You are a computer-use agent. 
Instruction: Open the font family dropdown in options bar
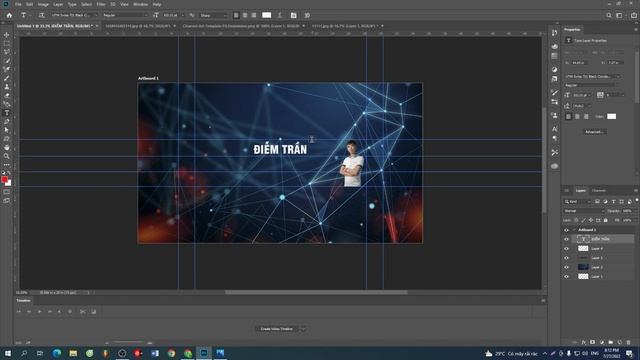pos(74,15)
